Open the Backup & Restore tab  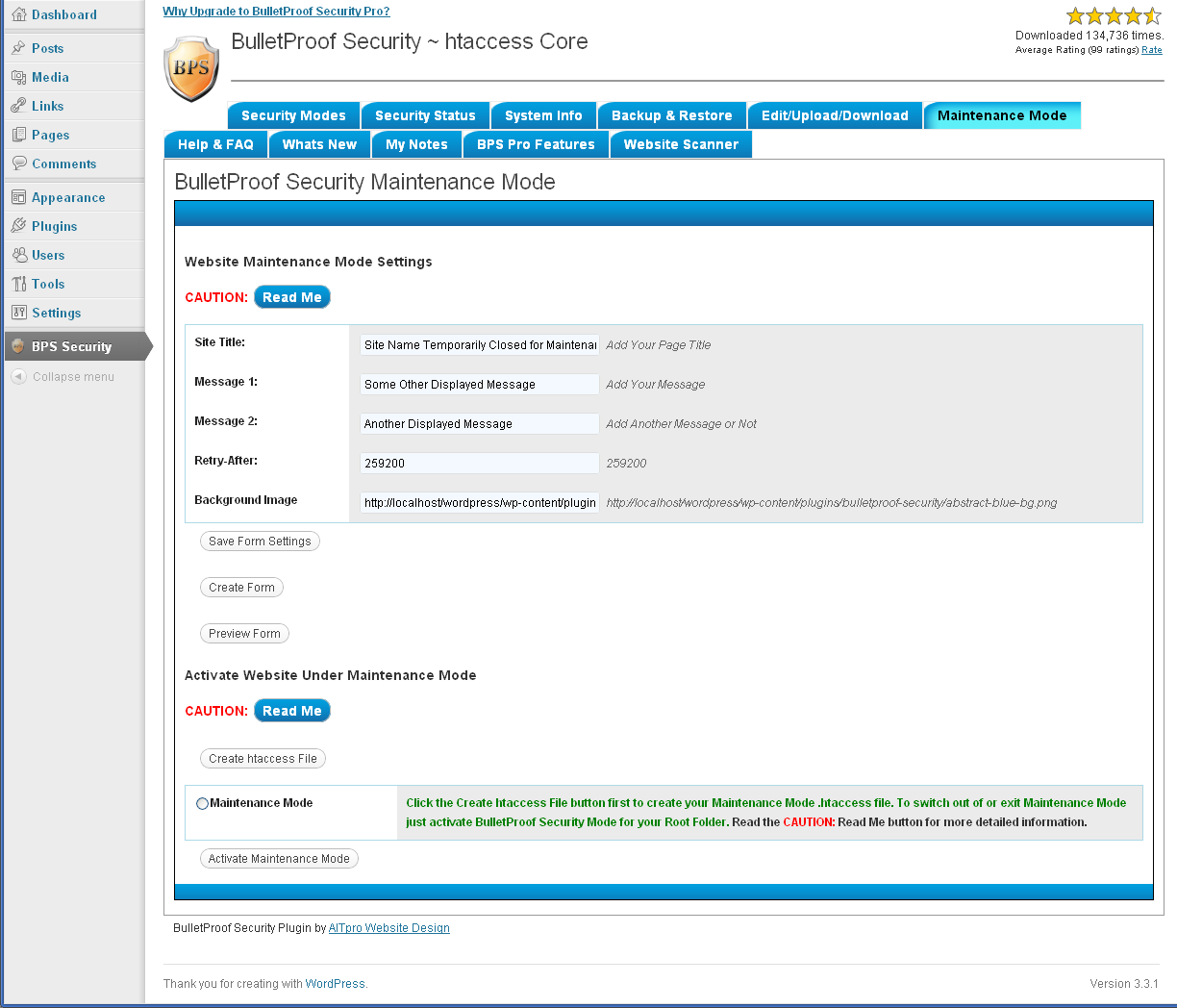click(672, 115)
